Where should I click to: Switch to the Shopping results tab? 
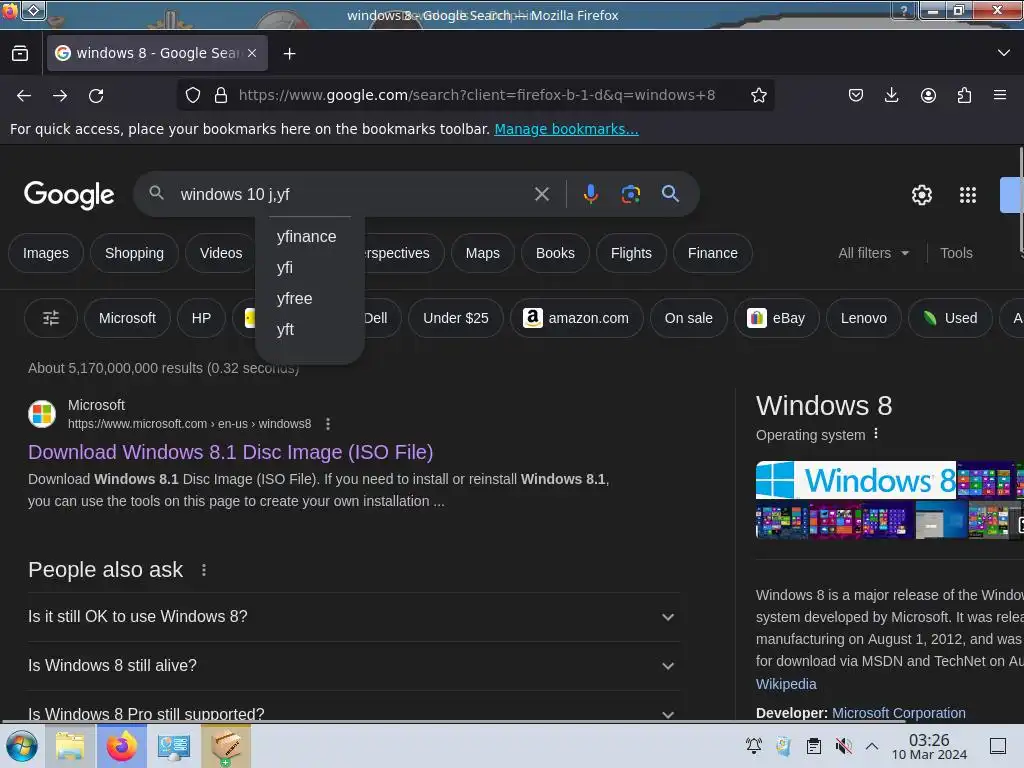click(x=135, y=253)
